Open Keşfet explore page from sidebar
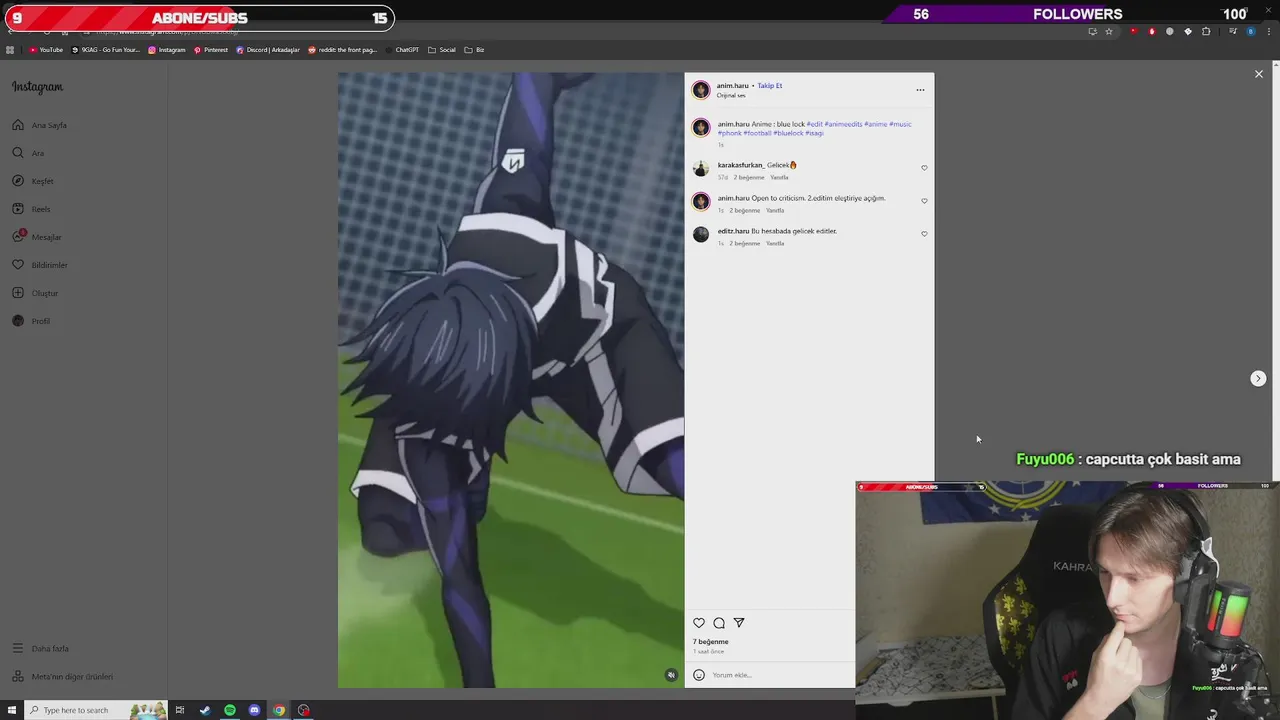This screenshot has height=720, width=1280. [x=33, y=181]
